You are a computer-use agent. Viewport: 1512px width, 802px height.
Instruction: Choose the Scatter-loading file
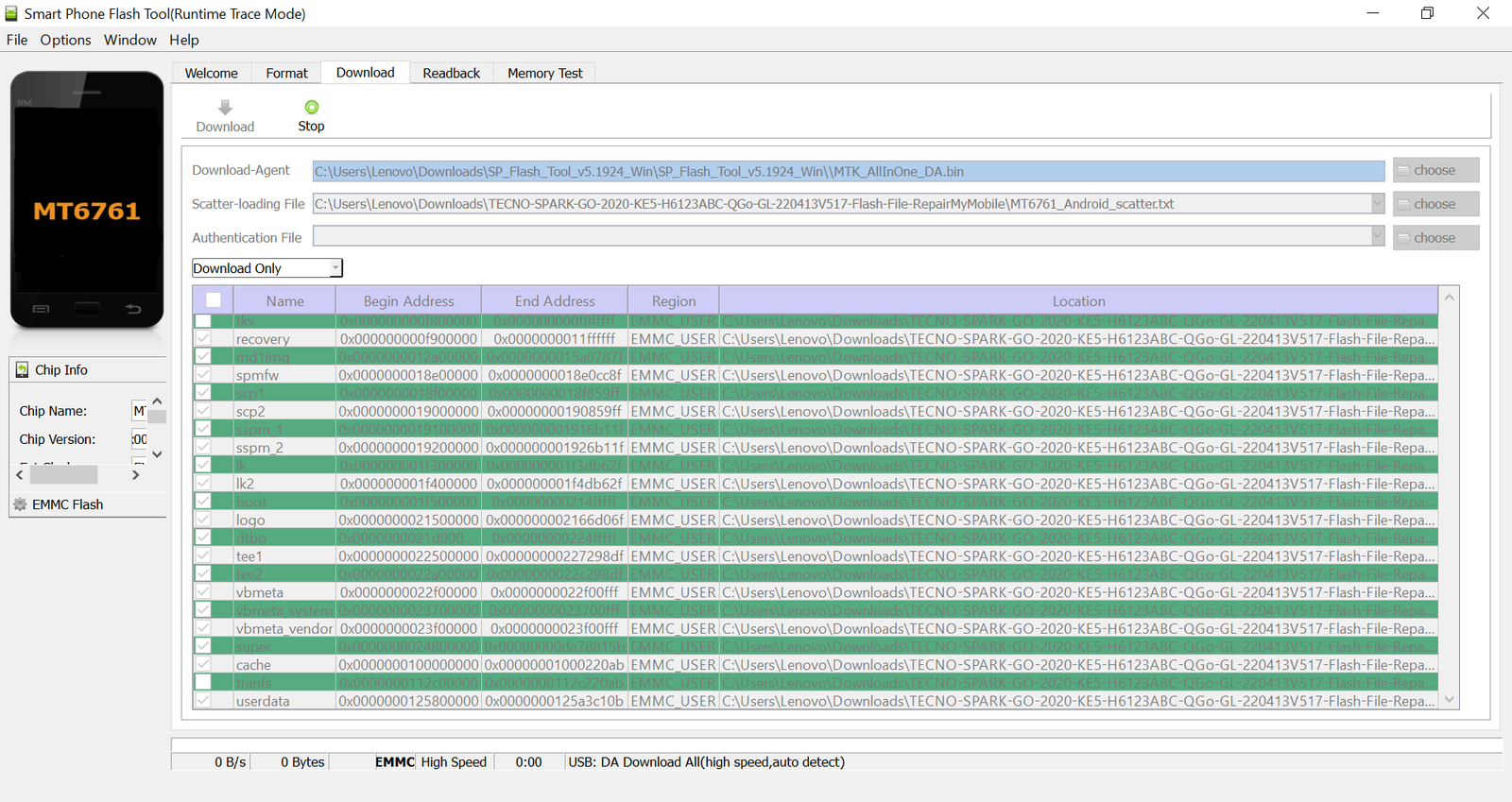pos(1435,204)
